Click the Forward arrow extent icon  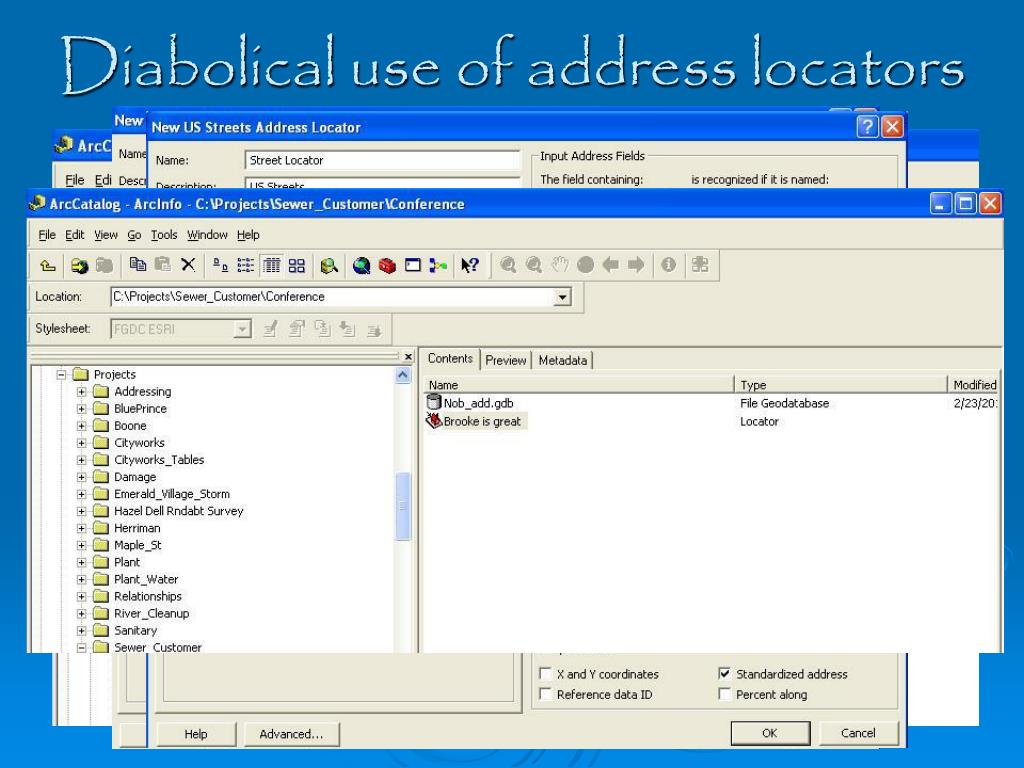[636, 264]
